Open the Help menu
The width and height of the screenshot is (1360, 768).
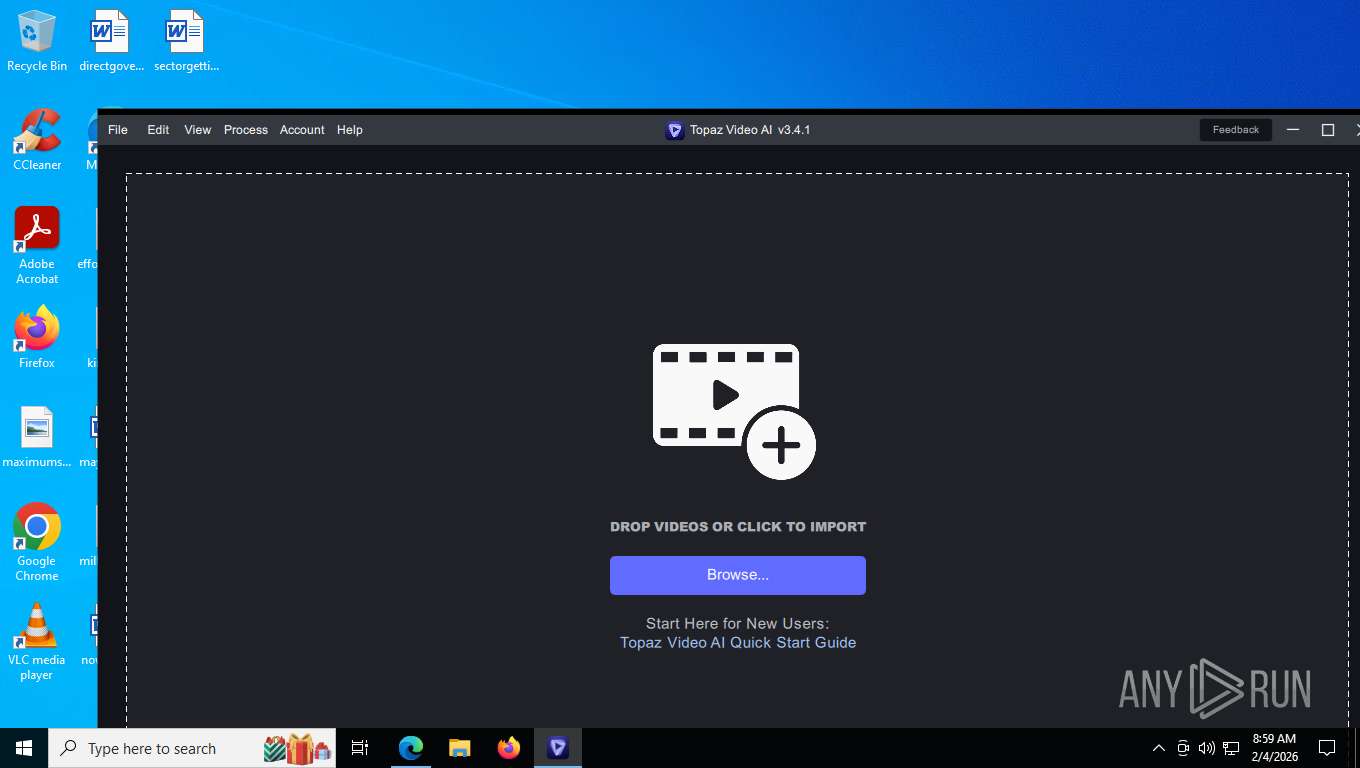pos(350,130)
